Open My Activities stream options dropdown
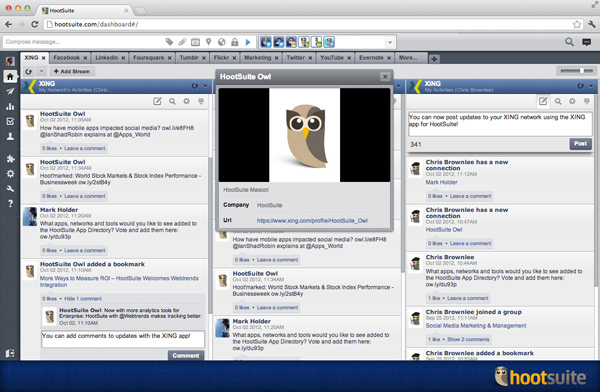Viewport: 600px width, 392px height. click(x=591, y=86)
